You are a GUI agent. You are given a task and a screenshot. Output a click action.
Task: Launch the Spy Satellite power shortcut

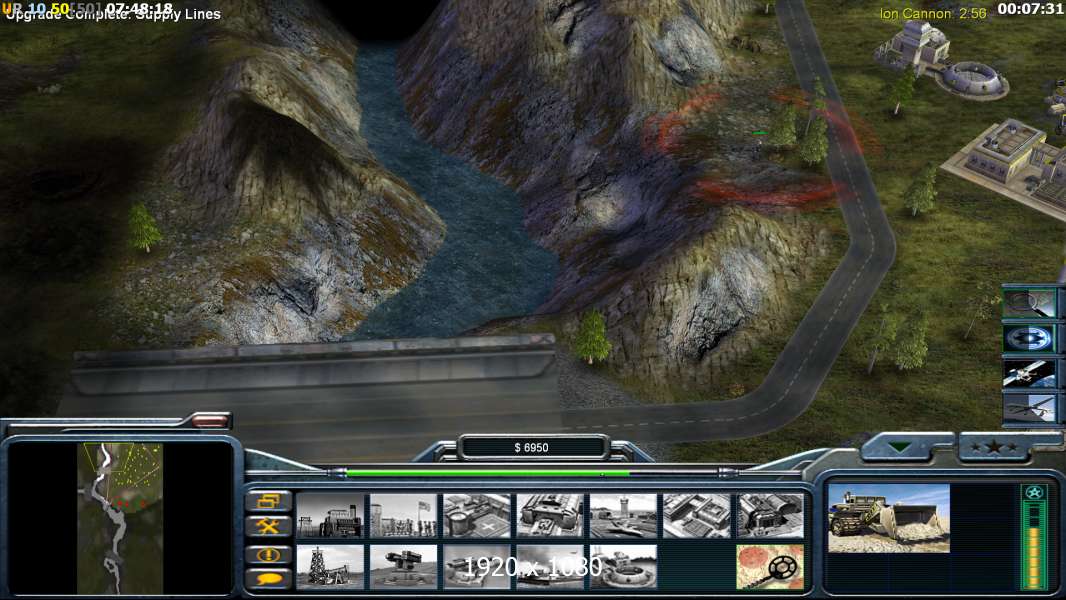click(1029, 373)
